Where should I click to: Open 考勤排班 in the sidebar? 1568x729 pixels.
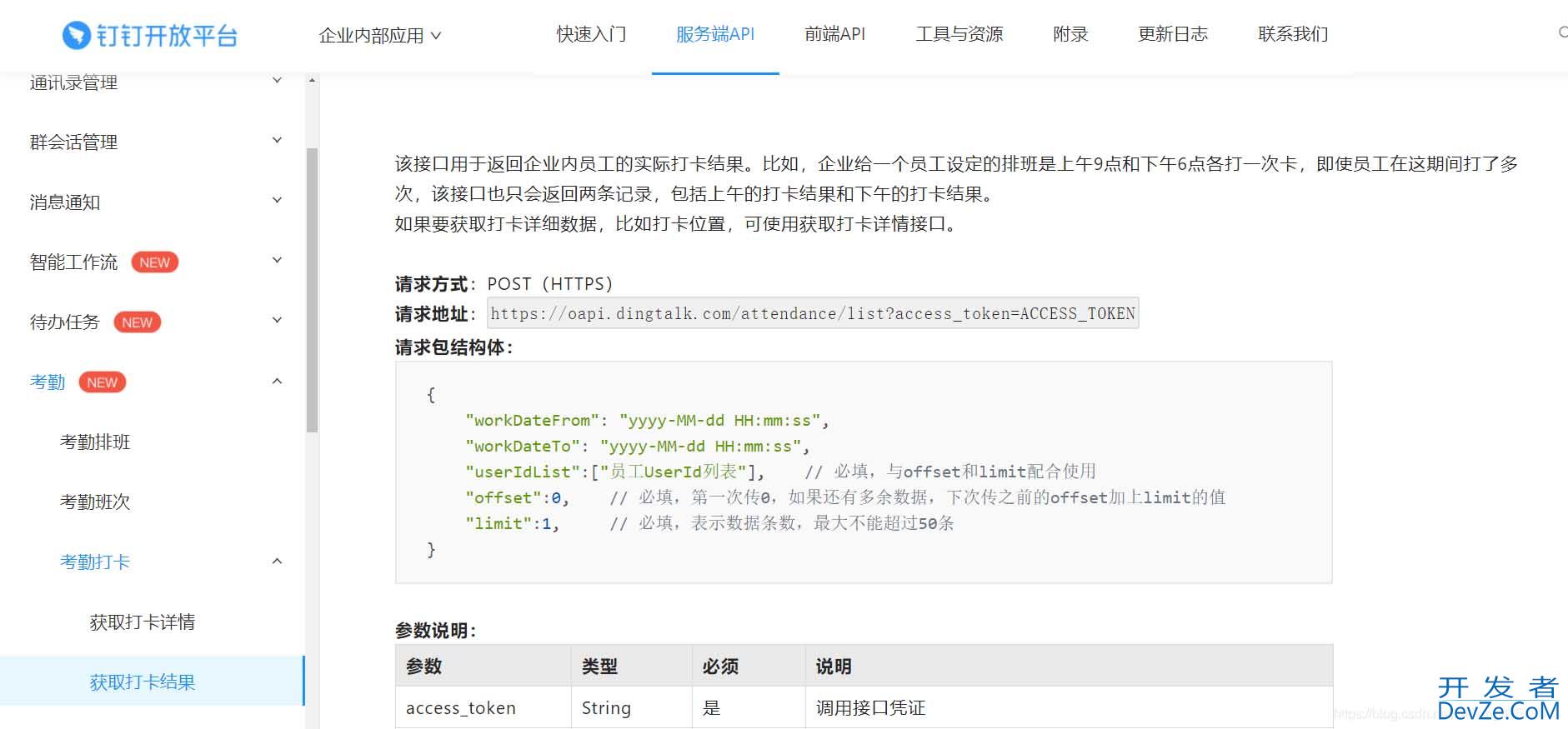click(x=95, y=442)
